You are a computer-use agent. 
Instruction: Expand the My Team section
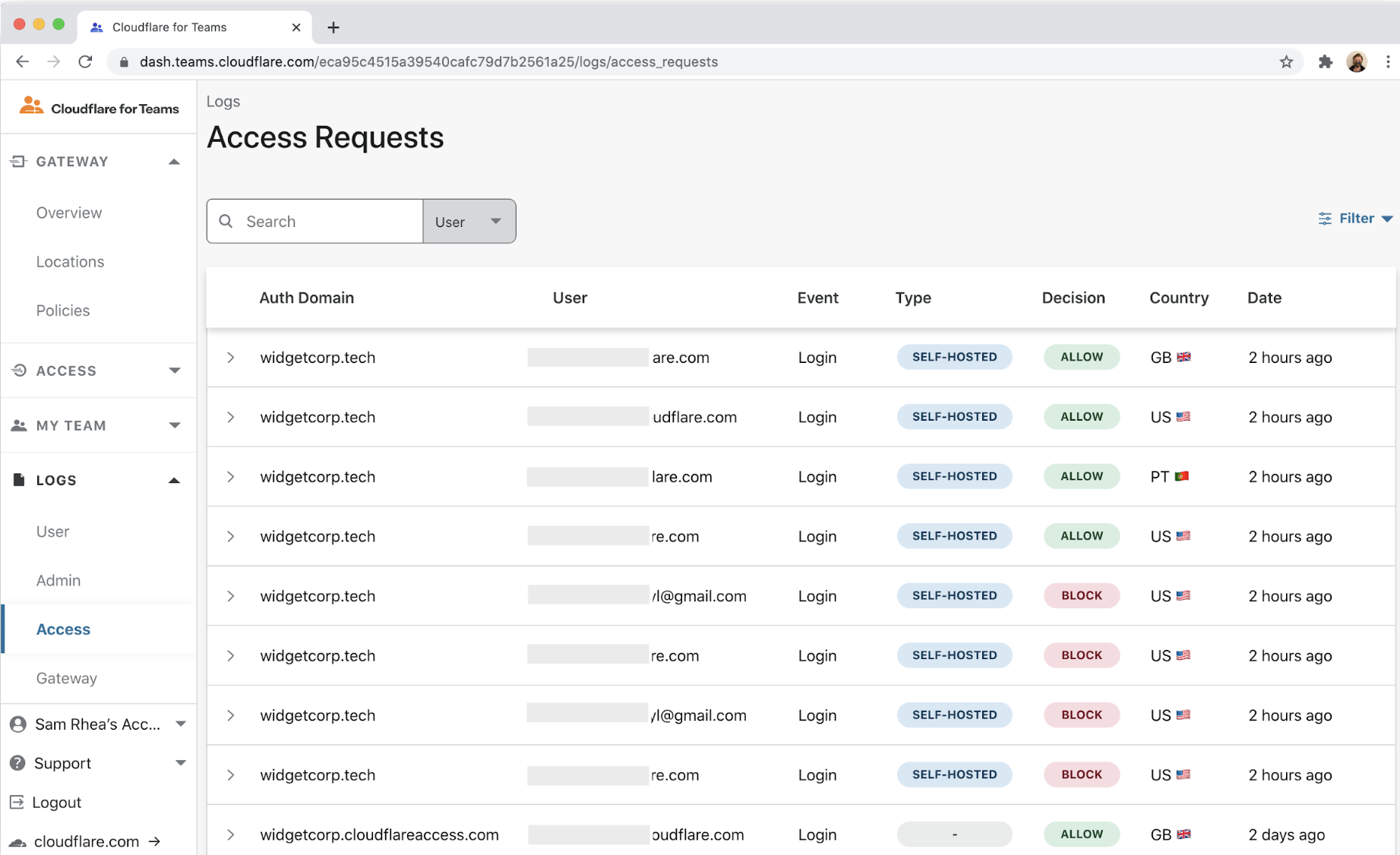[x=175, y=425]
